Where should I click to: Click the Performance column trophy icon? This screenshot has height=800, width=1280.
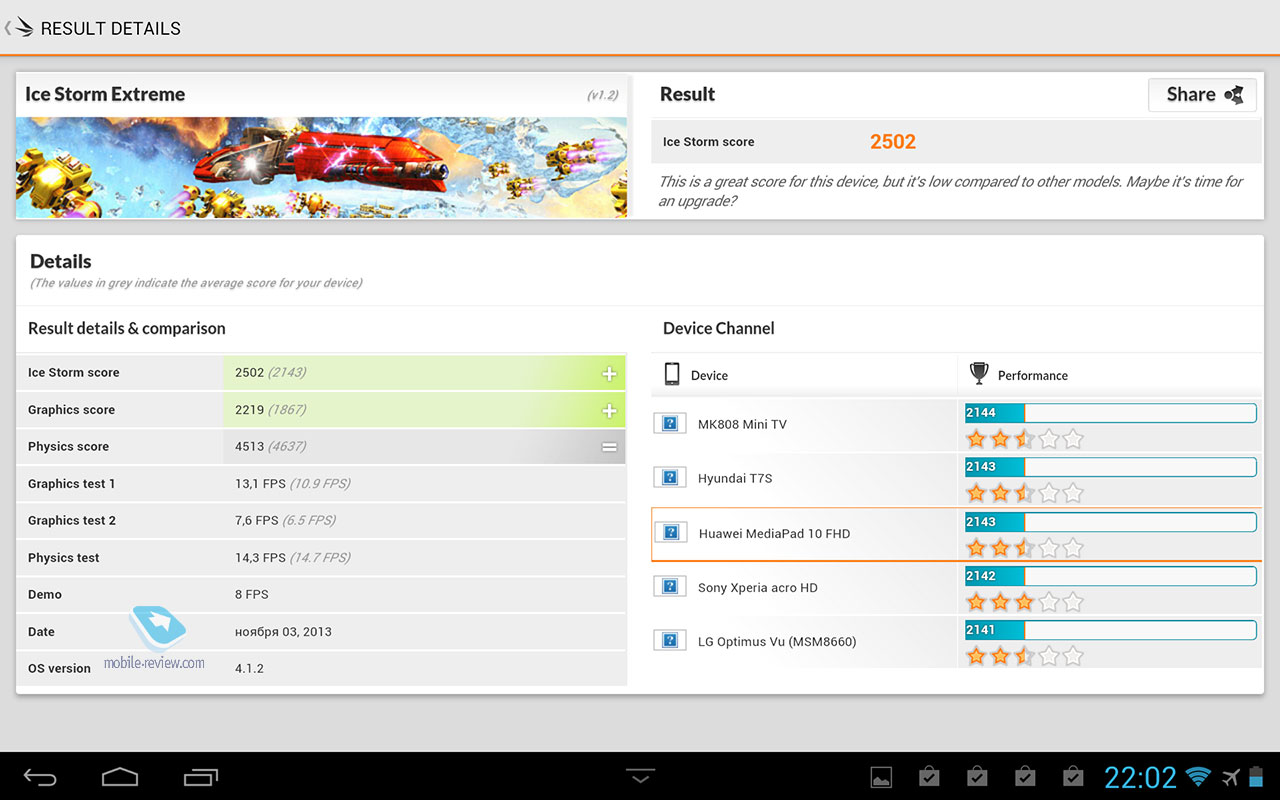tap(979, 374)
